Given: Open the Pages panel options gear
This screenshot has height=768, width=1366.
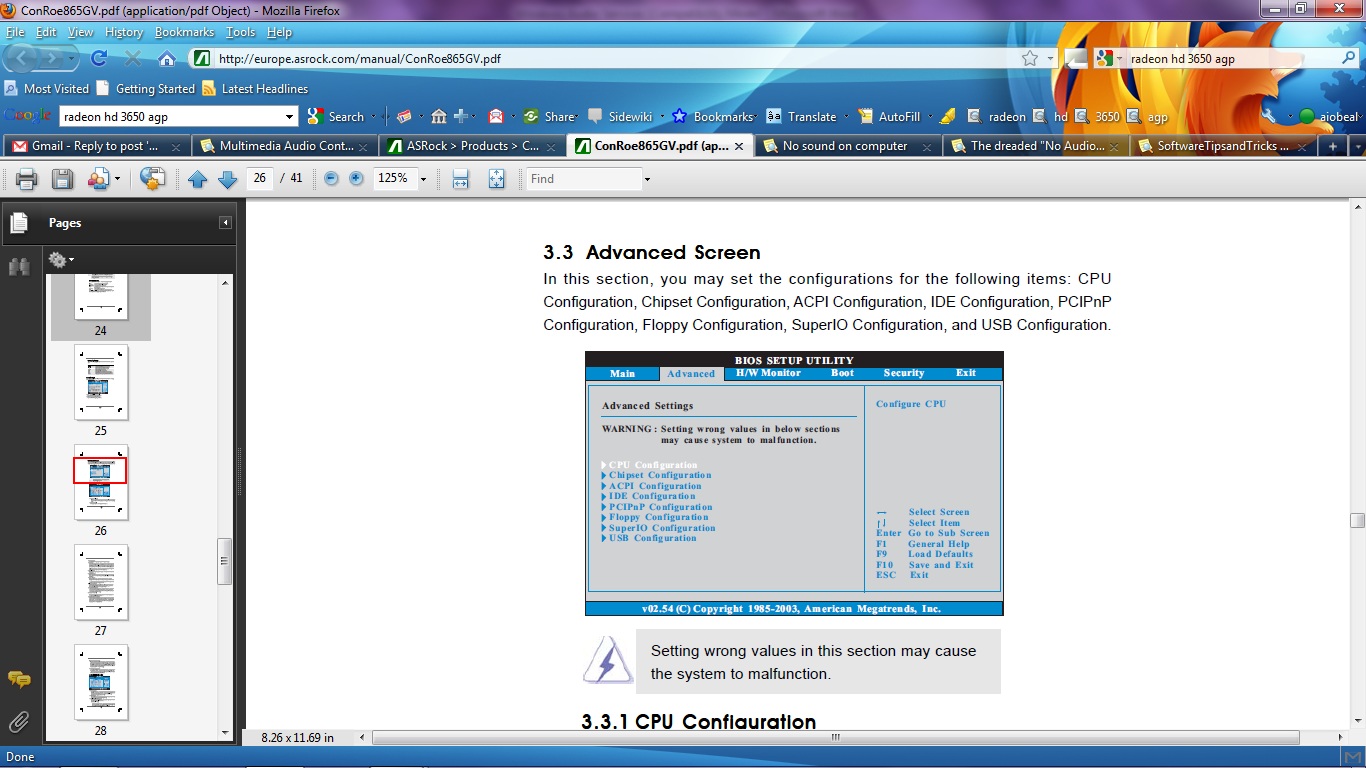Looking at the screenshot, I should 60,260.
